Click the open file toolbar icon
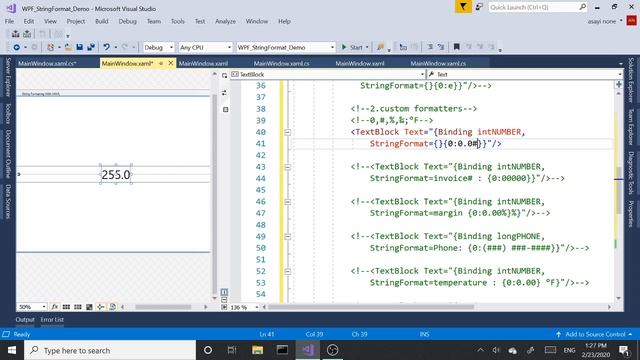Image resolution: width=640 pixels, height=360 pixels. coord(68,47)
